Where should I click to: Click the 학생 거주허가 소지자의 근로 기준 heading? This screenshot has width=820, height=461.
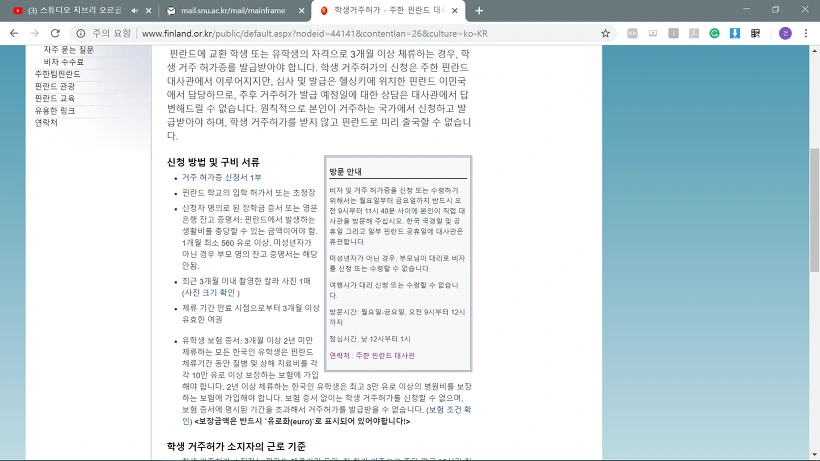236,446
